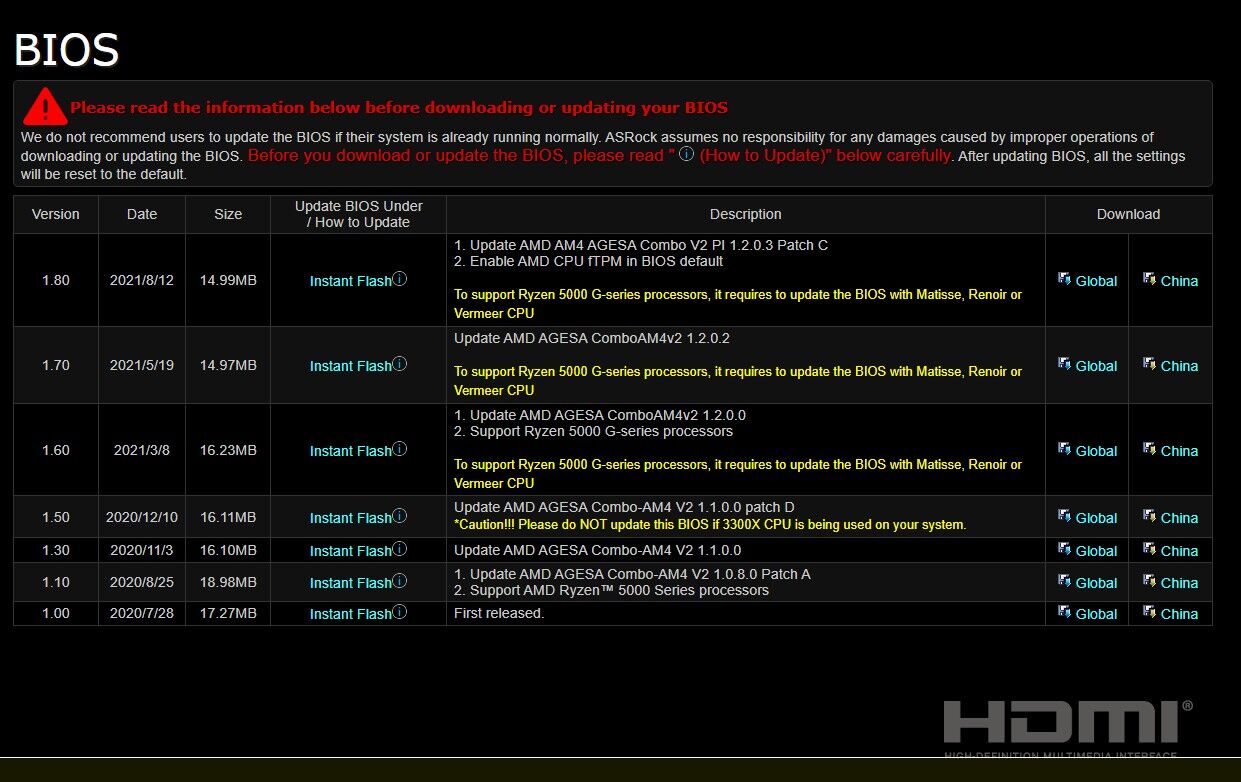Screen dimensions: 1241x782
Task: Click the China download icon for BIOS 1.50
Action: click(1149, 516)
